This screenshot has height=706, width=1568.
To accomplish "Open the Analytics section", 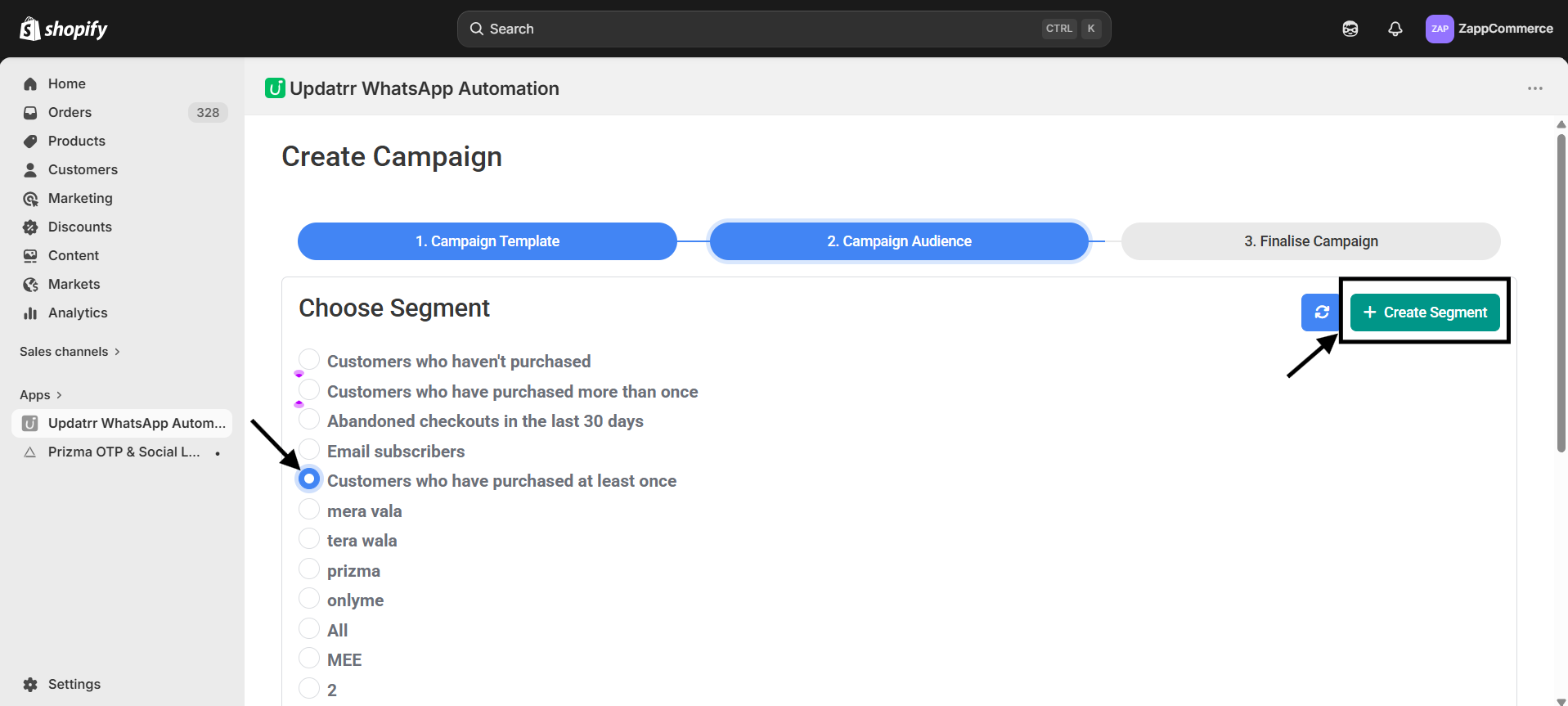I will click(78, 313).
